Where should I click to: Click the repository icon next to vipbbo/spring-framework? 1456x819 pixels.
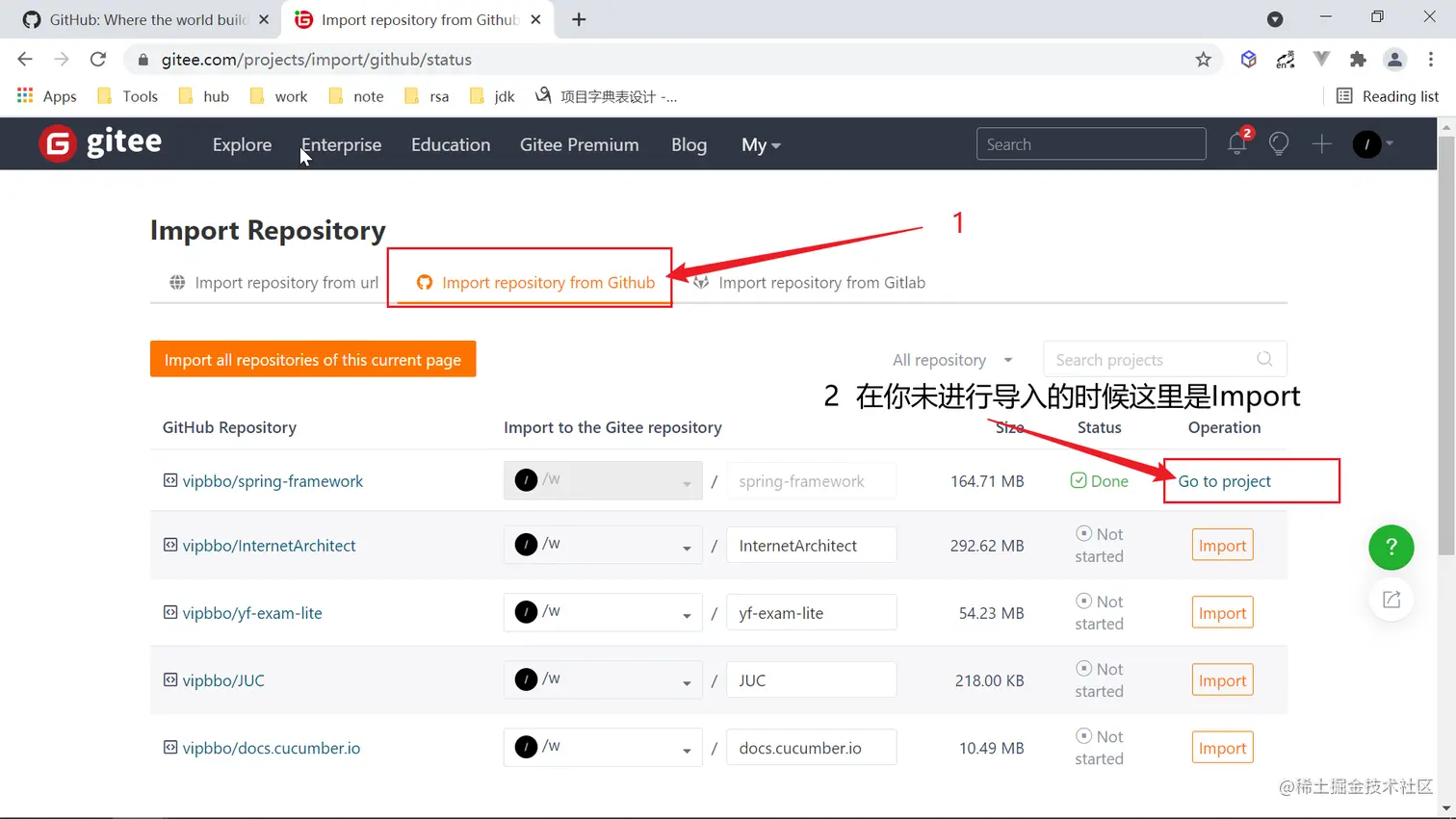pyautogui.click(x=170, y=480)
